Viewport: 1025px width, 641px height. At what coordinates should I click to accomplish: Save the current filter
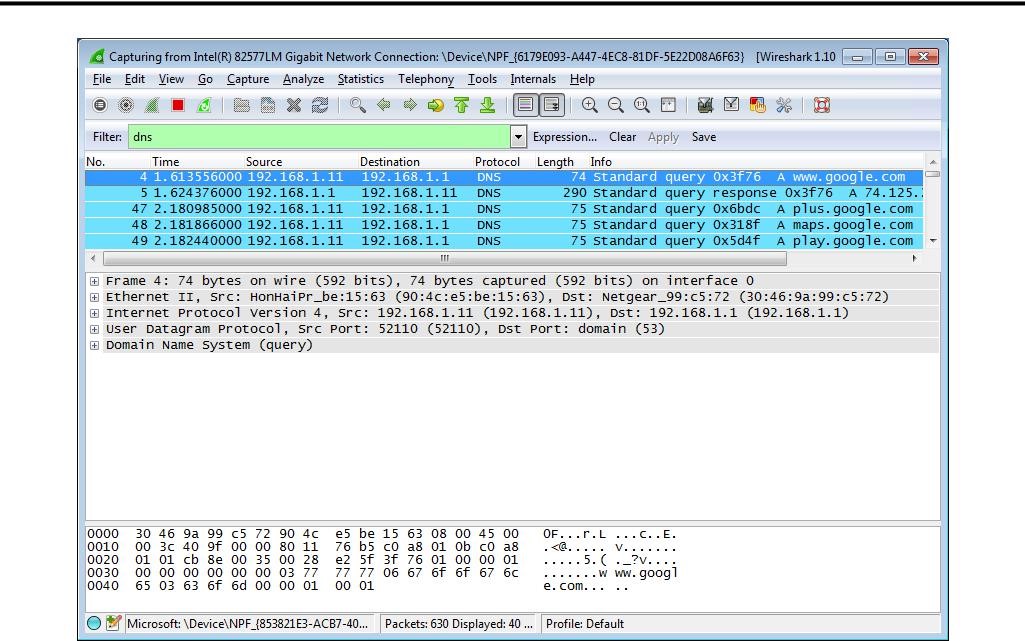coord(704,137)
